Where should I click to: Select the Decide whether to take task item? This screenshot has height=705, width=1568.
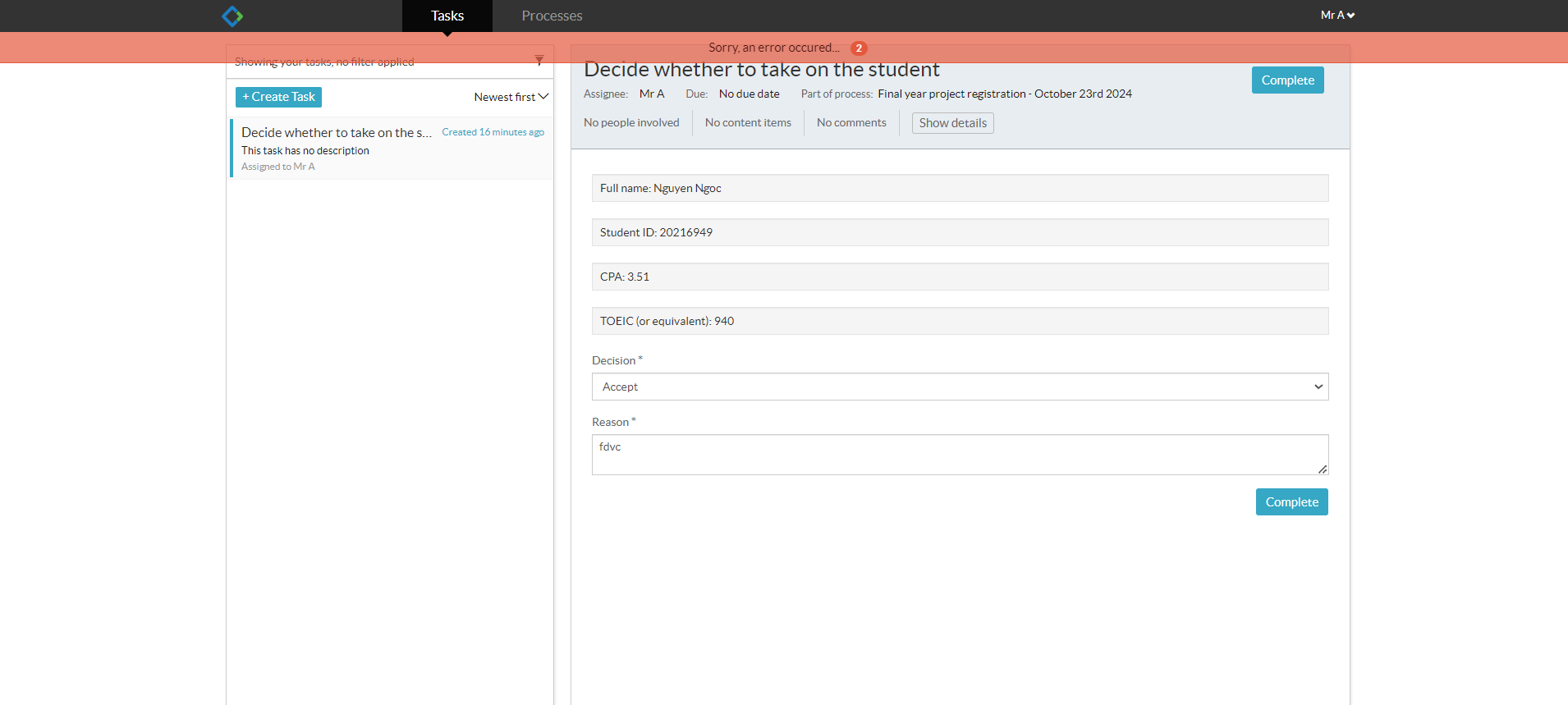(x=392, y=149)
